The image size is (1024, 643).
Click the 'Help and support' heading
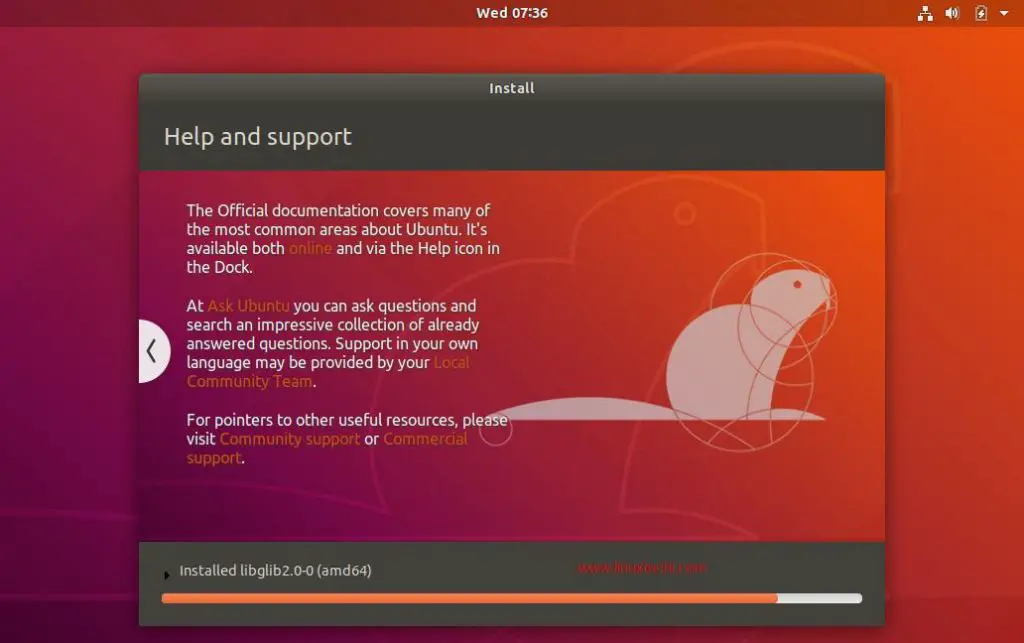pyautogui.click(x=258, y=136)
